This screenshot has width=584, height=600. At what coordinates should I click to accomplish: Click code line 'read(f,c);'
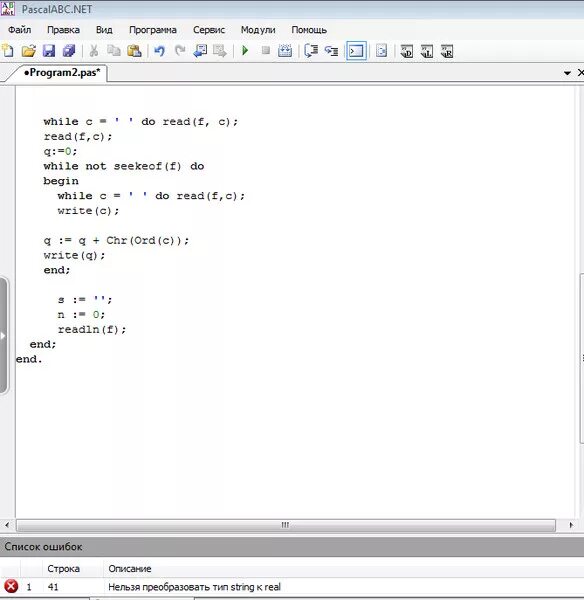tap(78, 137)
